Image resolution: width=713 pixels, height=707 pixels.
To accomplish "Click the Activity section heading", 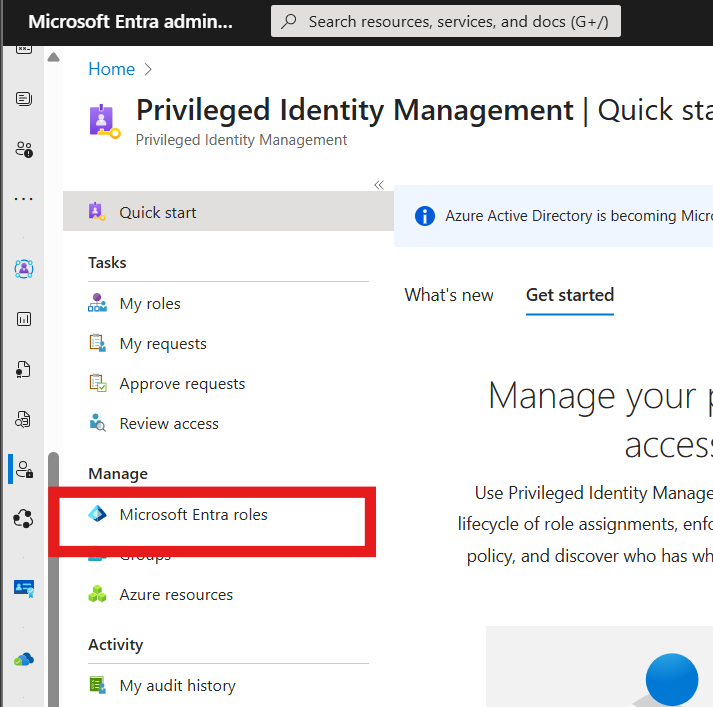I will point(115,644).
